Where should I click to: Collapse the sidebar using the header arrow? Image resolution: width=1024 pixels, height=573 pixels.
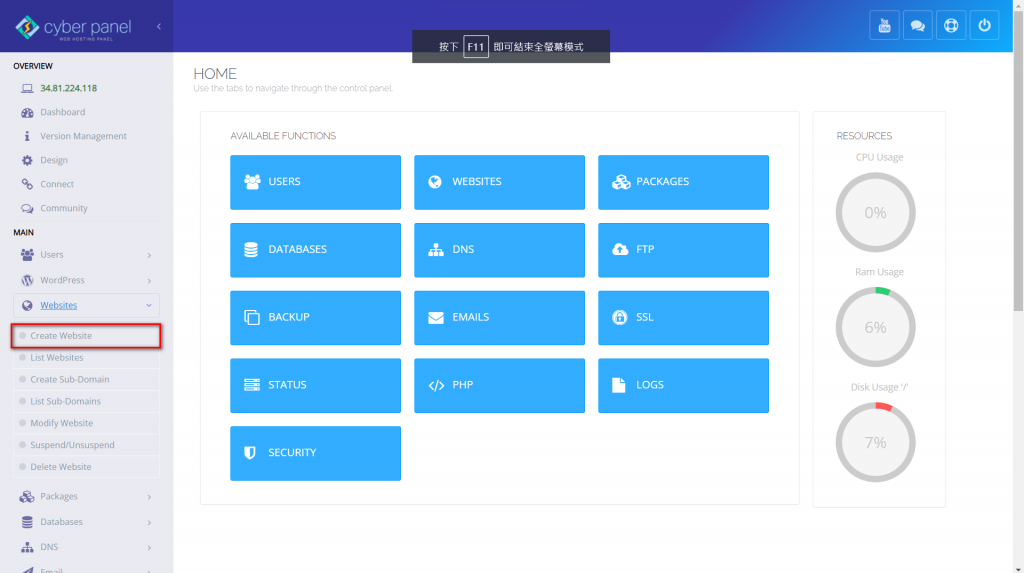pos(159,27)
